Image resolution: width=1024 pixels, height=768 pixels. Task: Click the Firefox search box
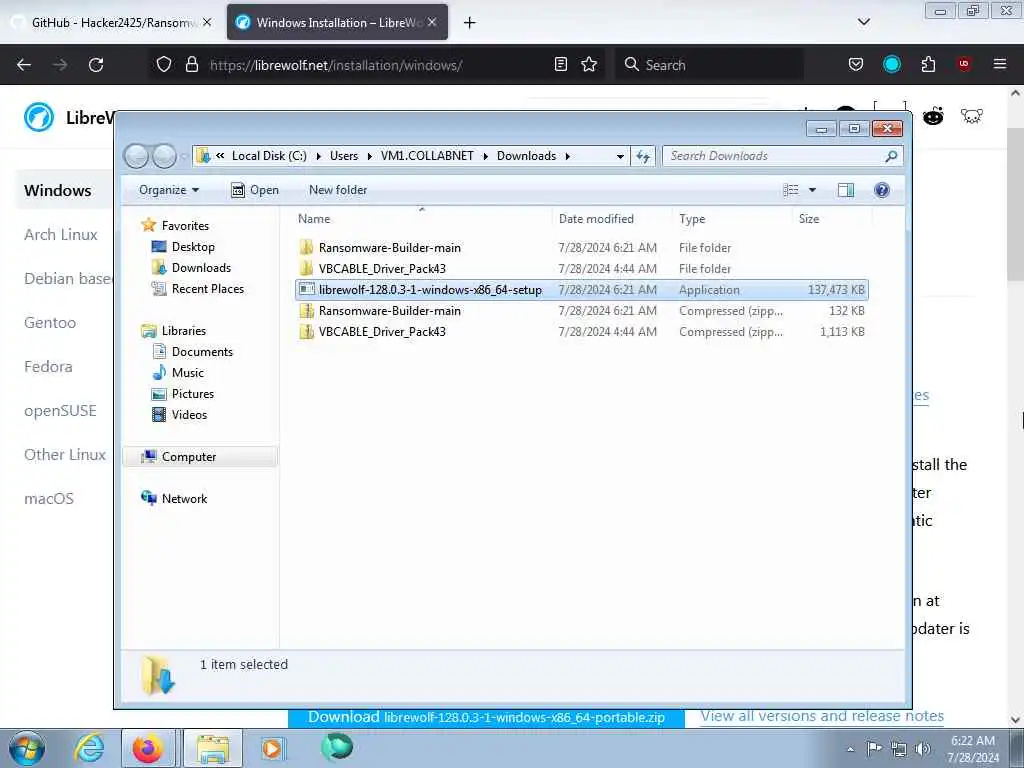coord(709,65)
